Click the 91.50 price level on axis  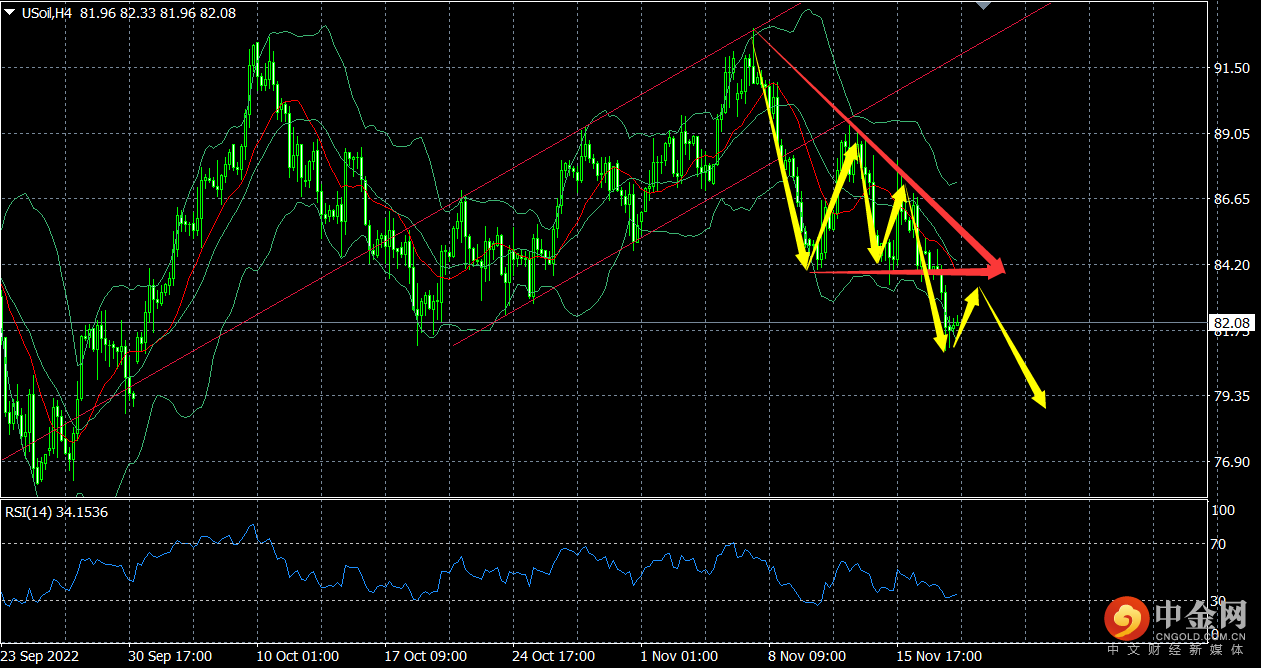click(1230, 68)
